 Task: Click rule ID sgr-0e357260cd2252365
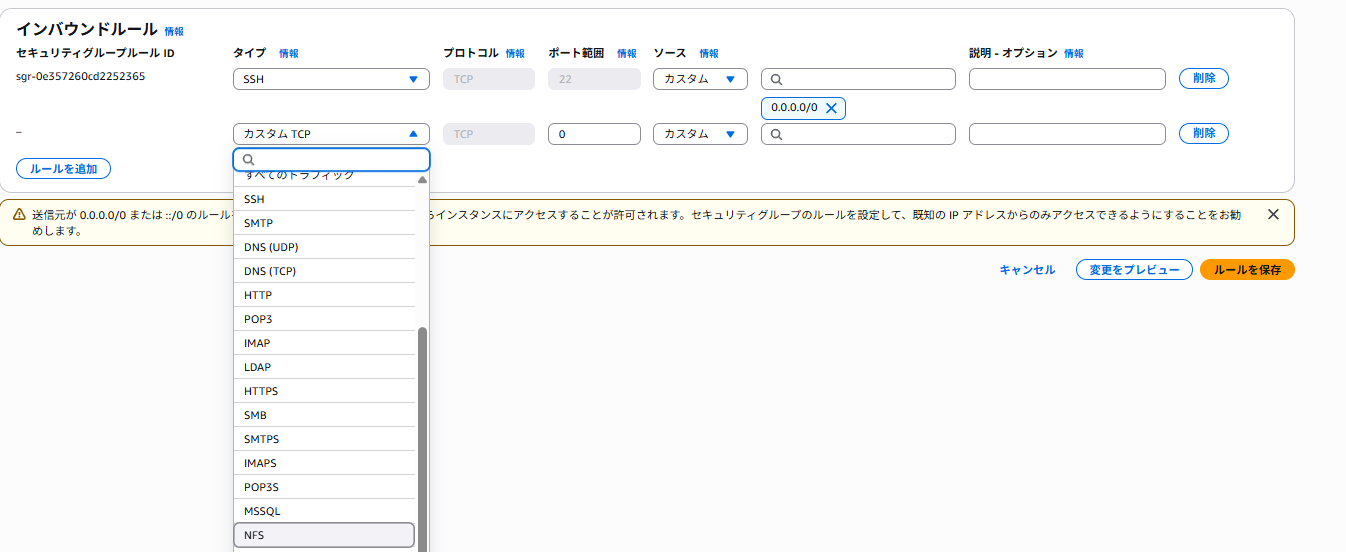(80, 76)
